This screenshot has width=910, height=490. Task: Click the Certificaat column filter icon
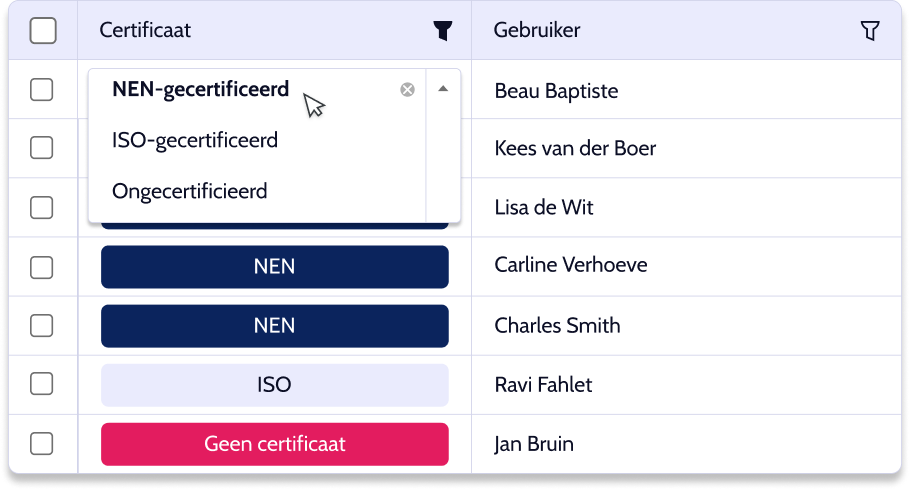pos(443,31)
